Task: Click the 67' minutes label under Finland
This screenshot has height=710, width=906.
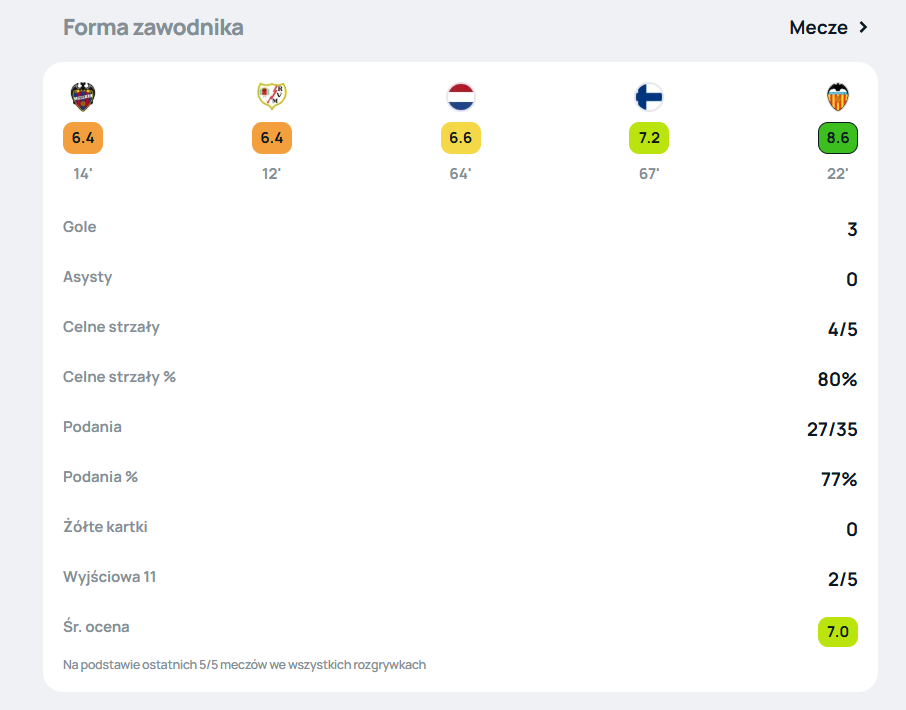Action: (x=649, y=174)
